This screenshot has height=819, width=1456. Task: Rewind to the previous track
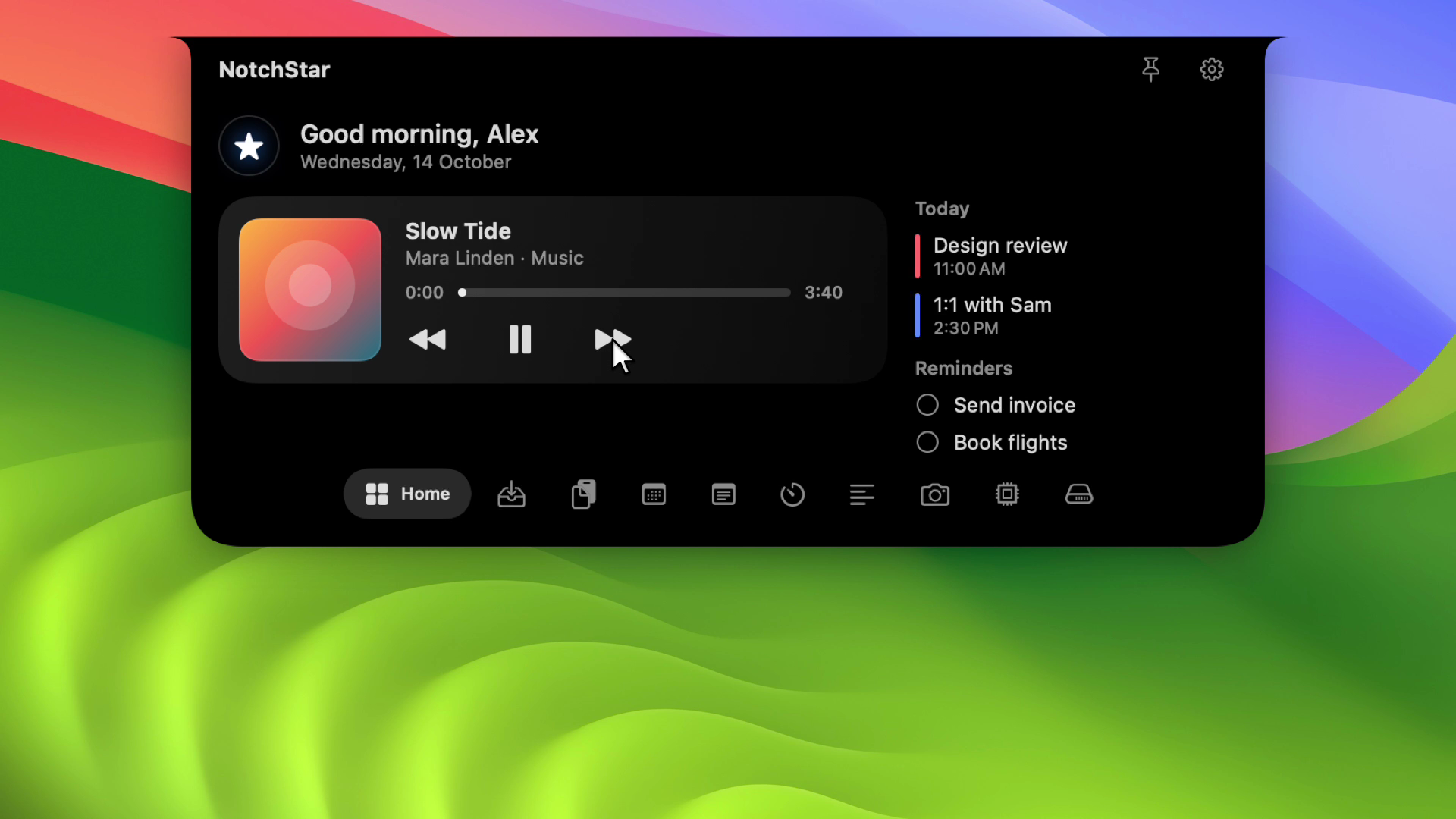[x=428, y=339]
